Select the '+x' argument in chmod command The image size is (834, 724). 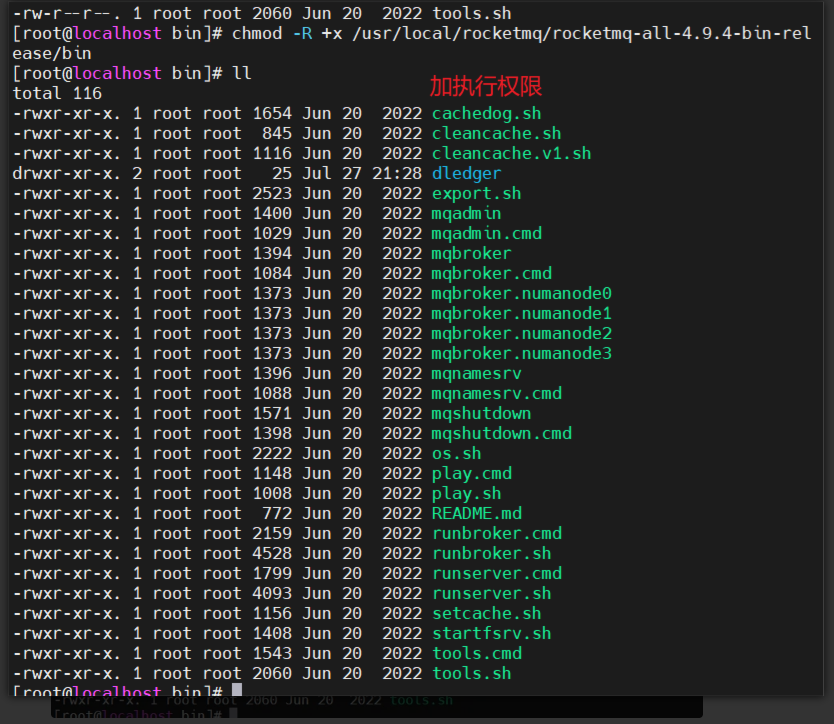[332, 34]
